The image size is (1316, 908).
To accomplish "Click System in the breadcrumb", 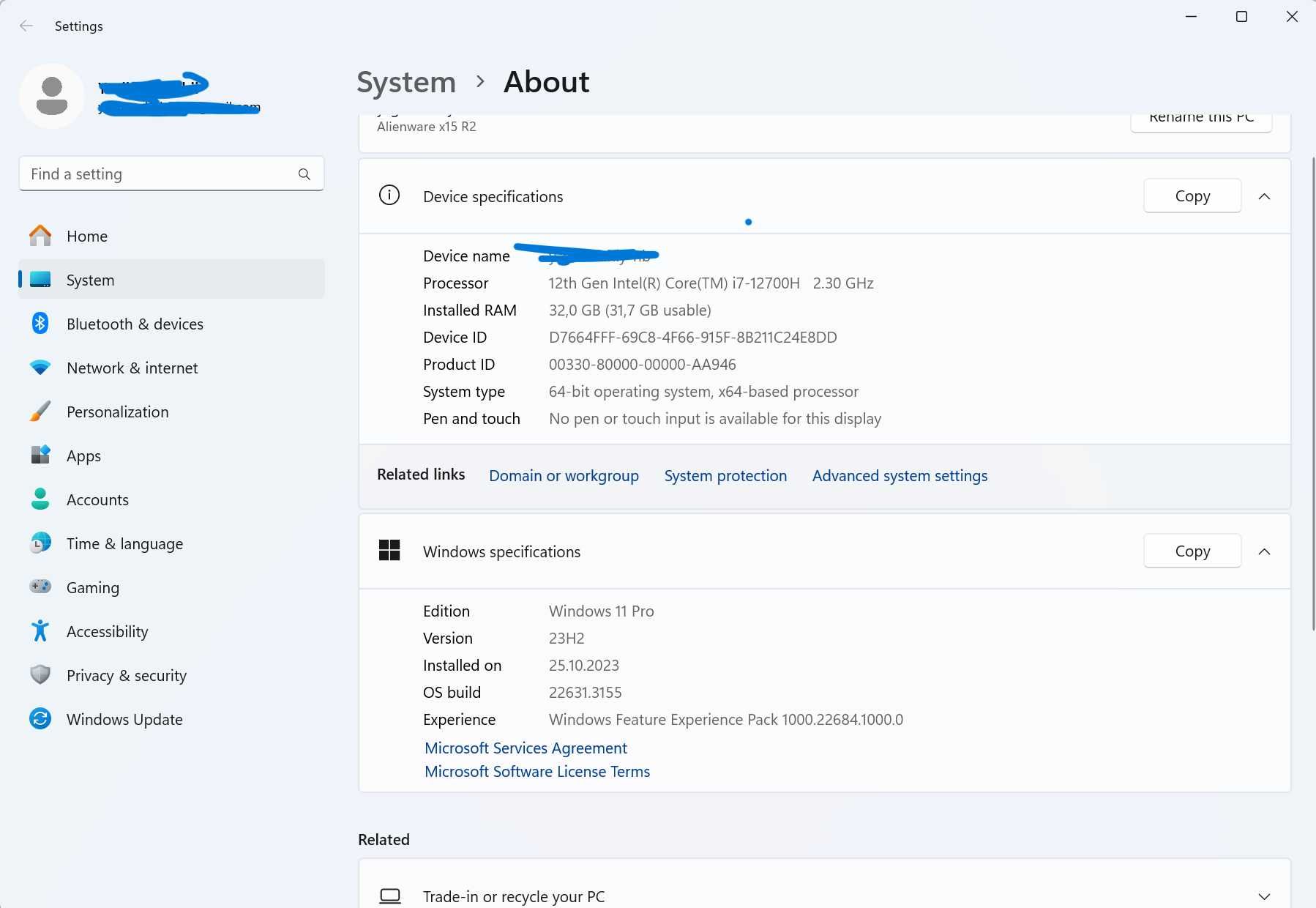I will point(406,82).
